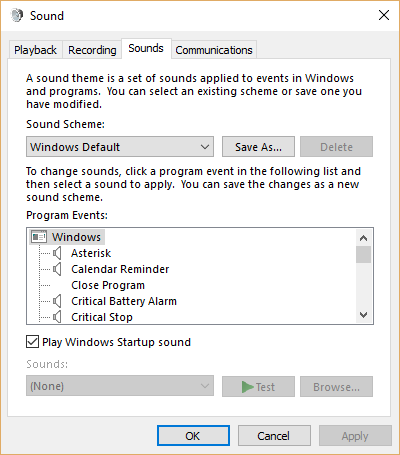Click the Sound dialog title bar icon
The height and width of the screenshot is (455, 400).
click(17, 15)
